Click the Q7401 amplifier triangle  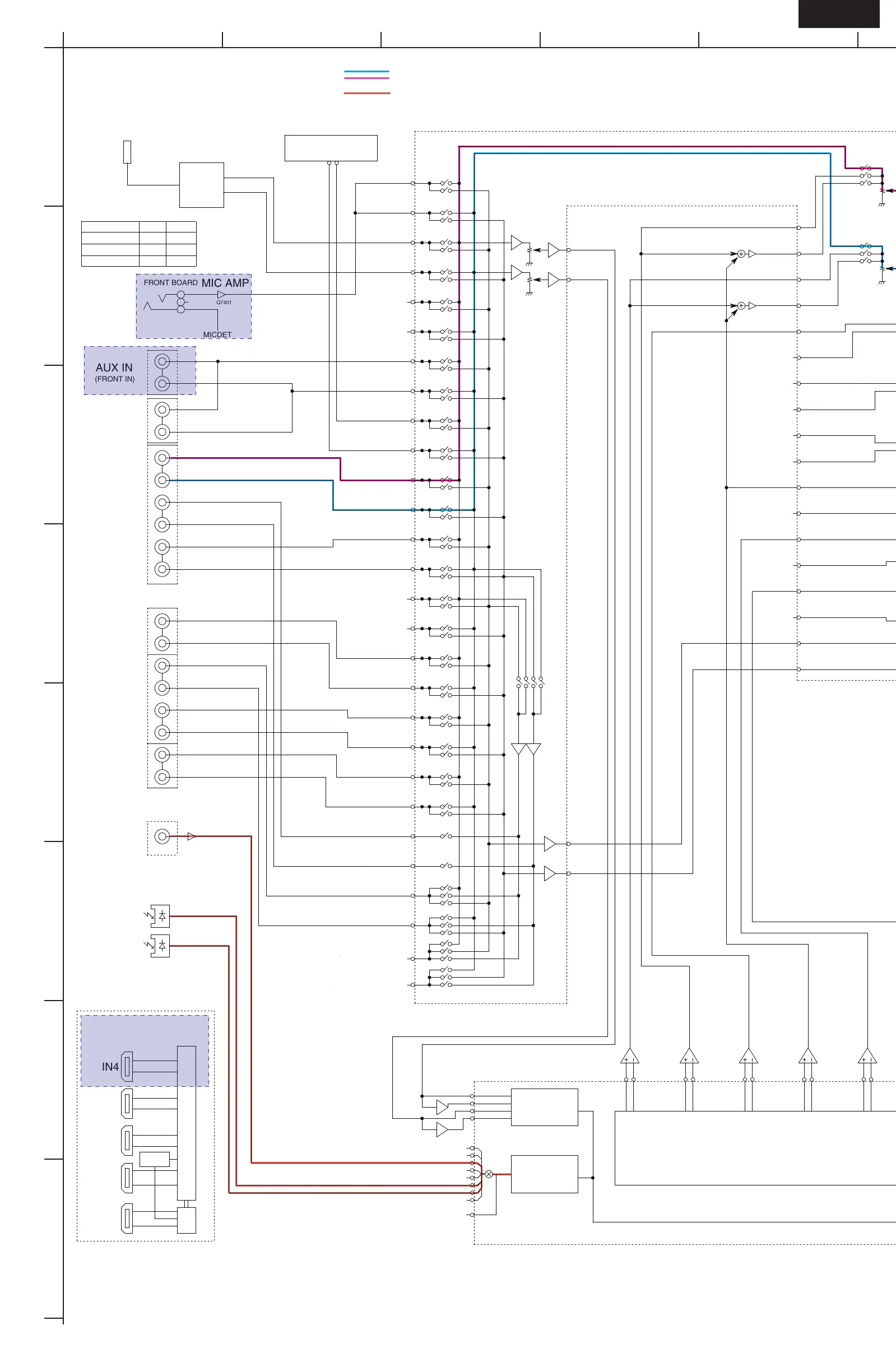click(x=221, y=295)
